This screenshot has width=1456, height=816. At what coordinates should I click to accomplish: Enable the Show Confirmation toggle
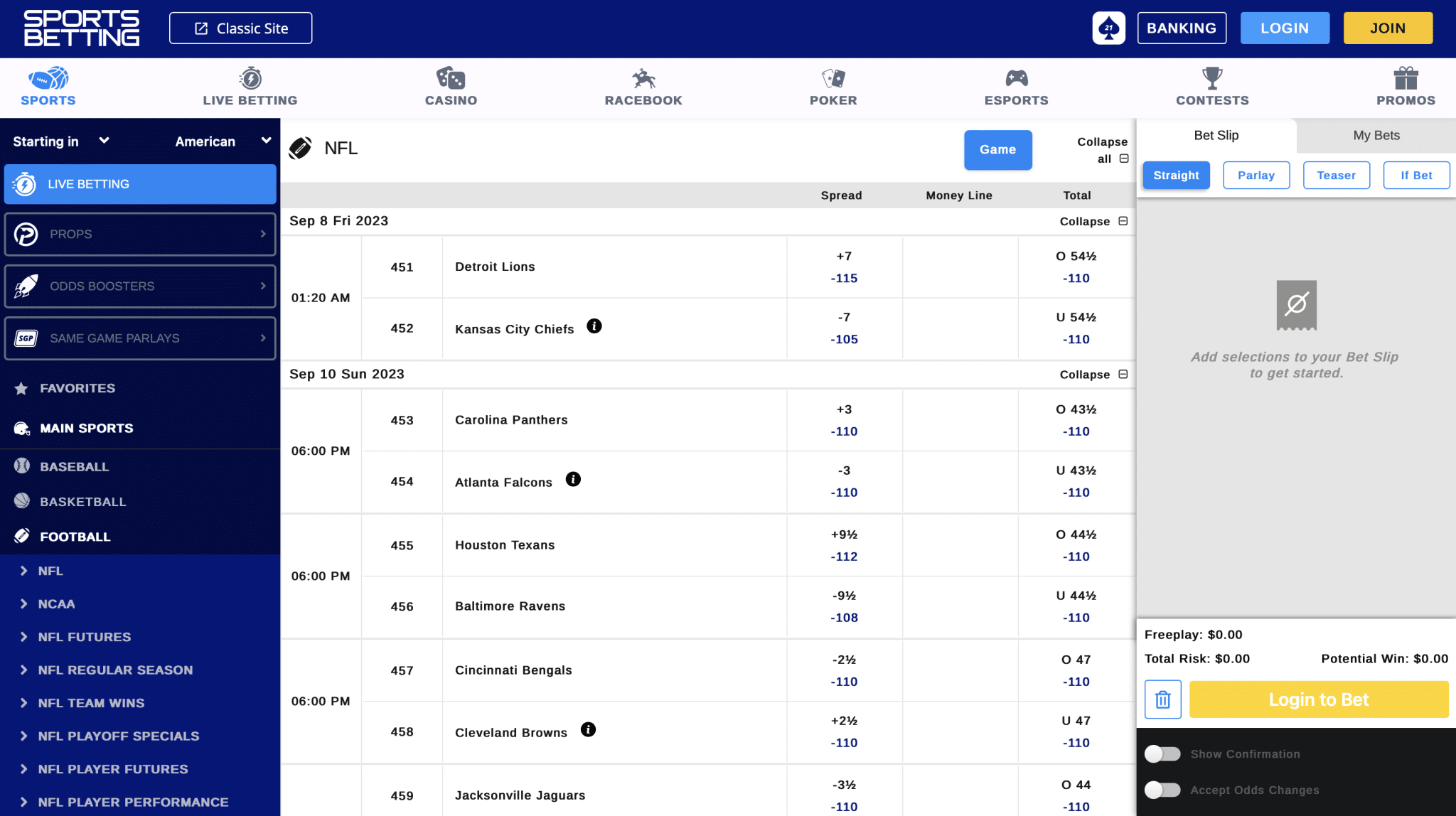coord(1163,753)
